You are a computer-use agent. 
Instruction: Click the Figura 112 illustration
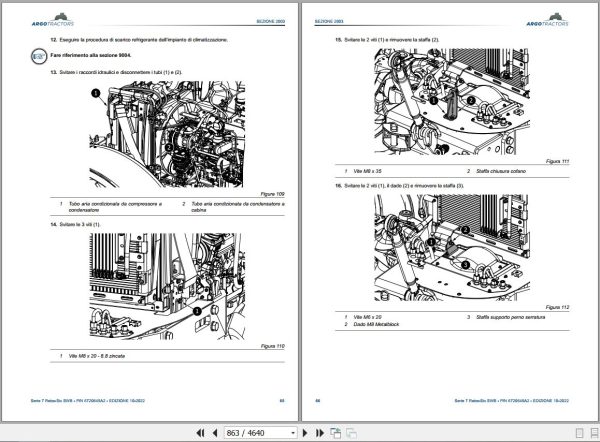(452, 247)
